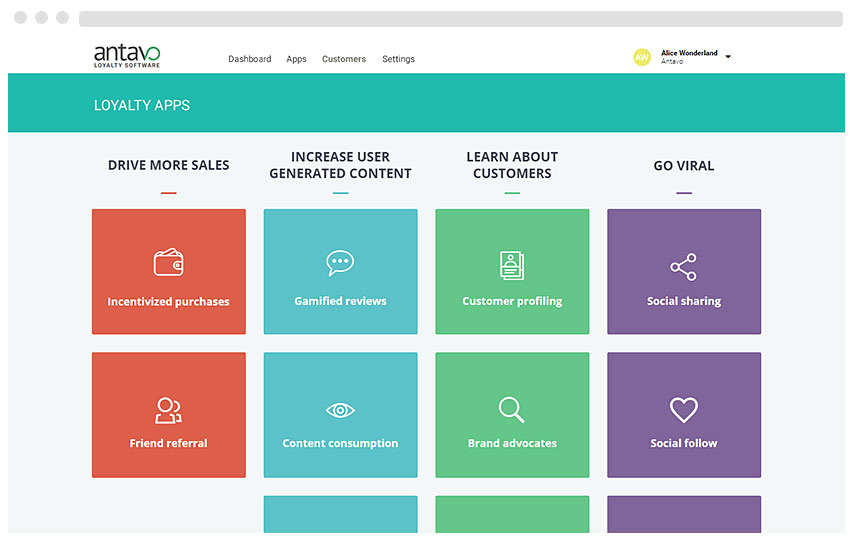This screenshot has height=540, width=853.
Task: Click the eye icon for Content consumption
Action: (340, 410)
